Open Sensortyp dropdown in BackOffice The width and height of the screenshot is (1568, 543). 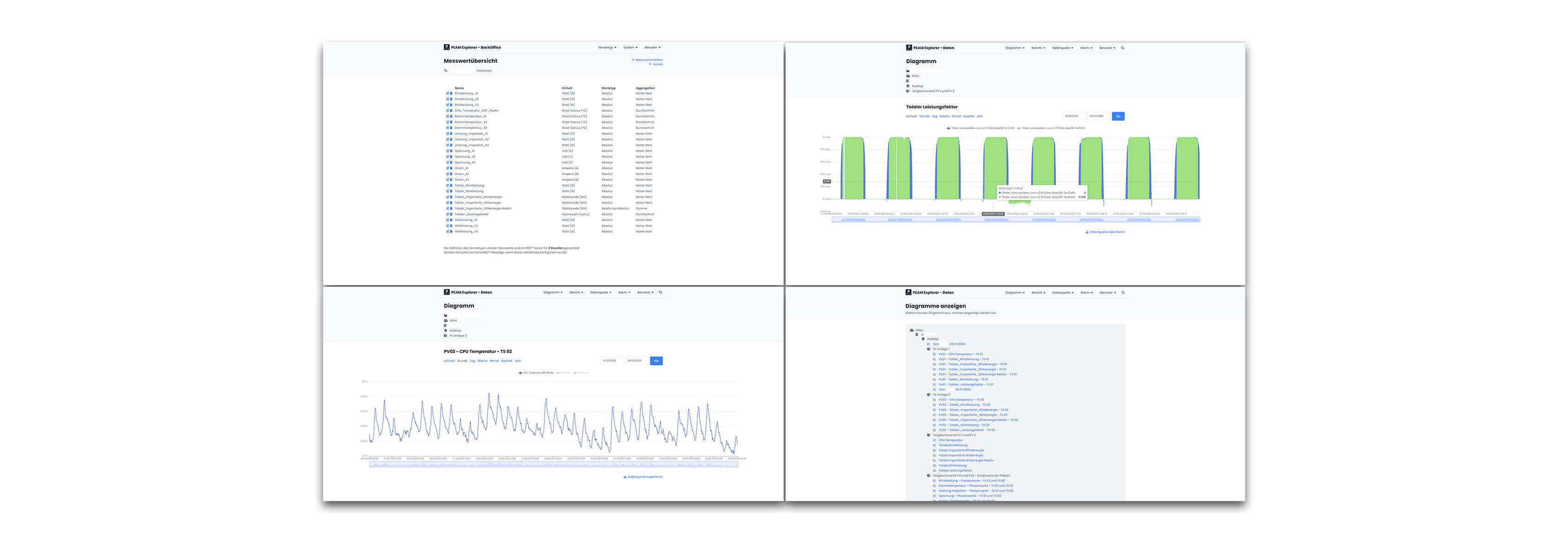click(x=607, y=47)
